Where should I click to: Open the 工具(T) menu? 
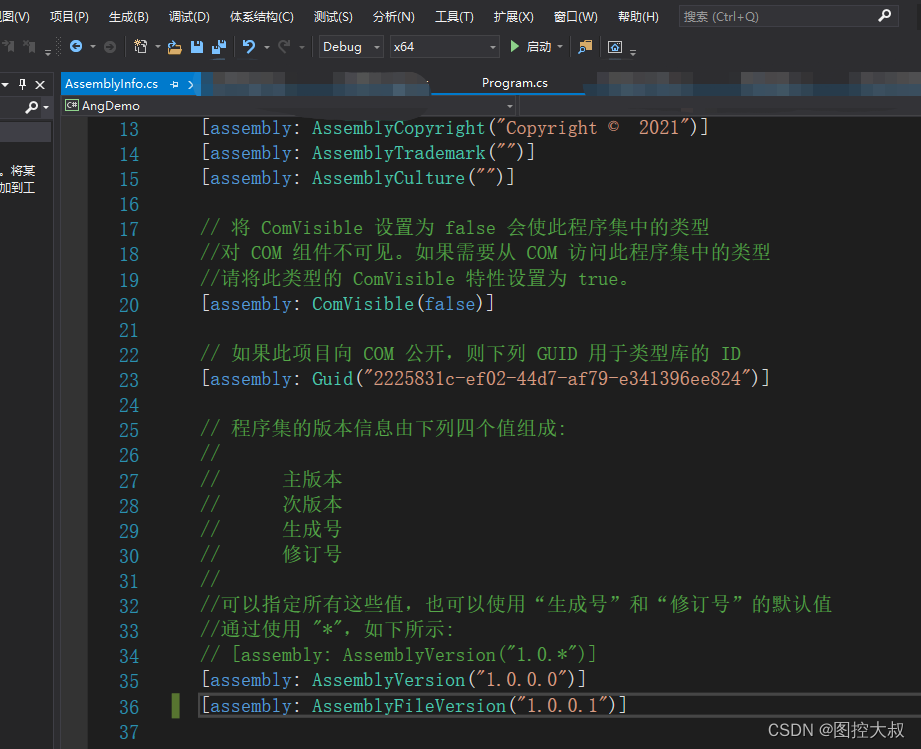(454, 16)
